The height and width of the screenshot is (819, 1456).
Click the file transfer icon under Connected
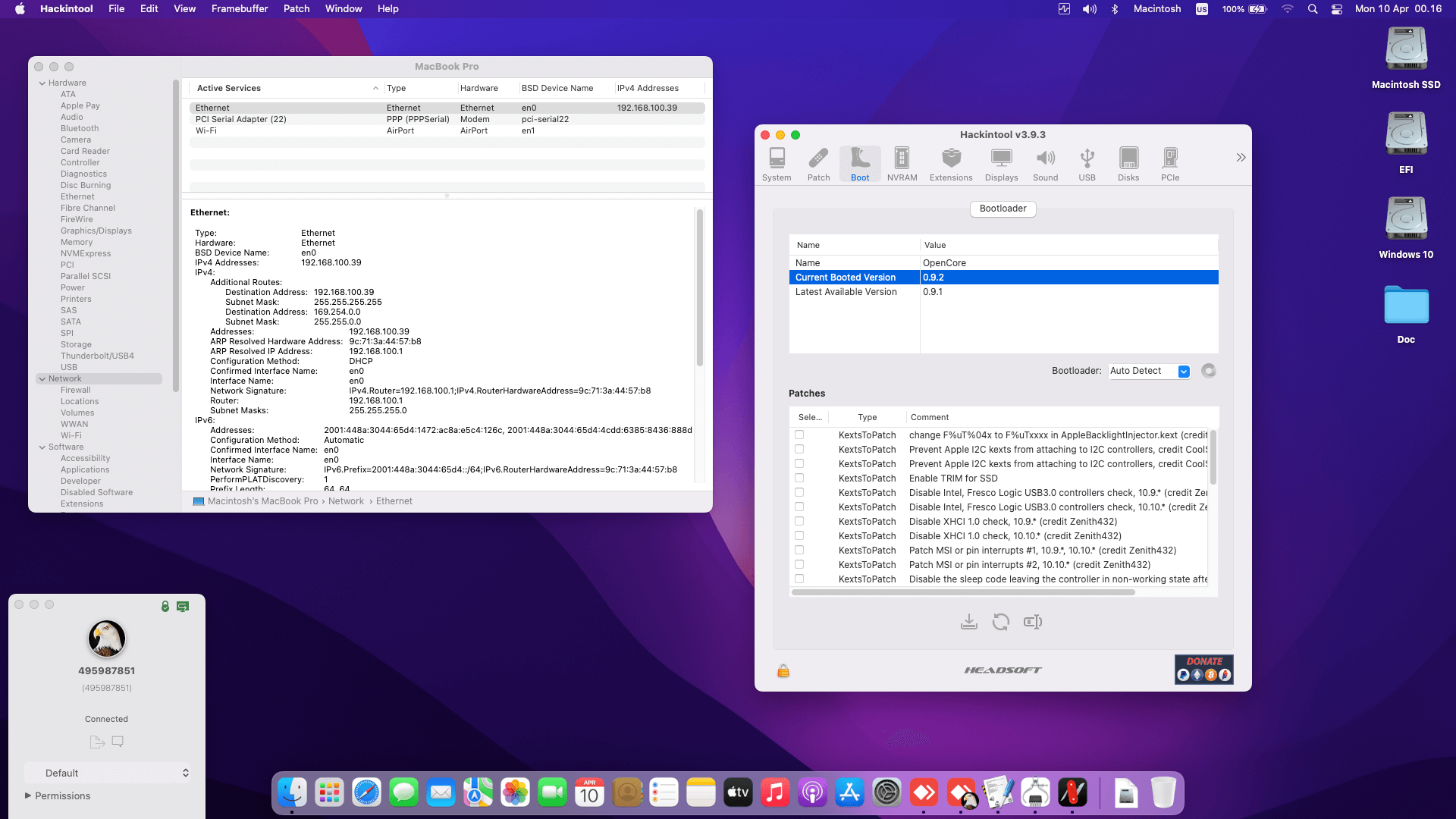(97, 742)
